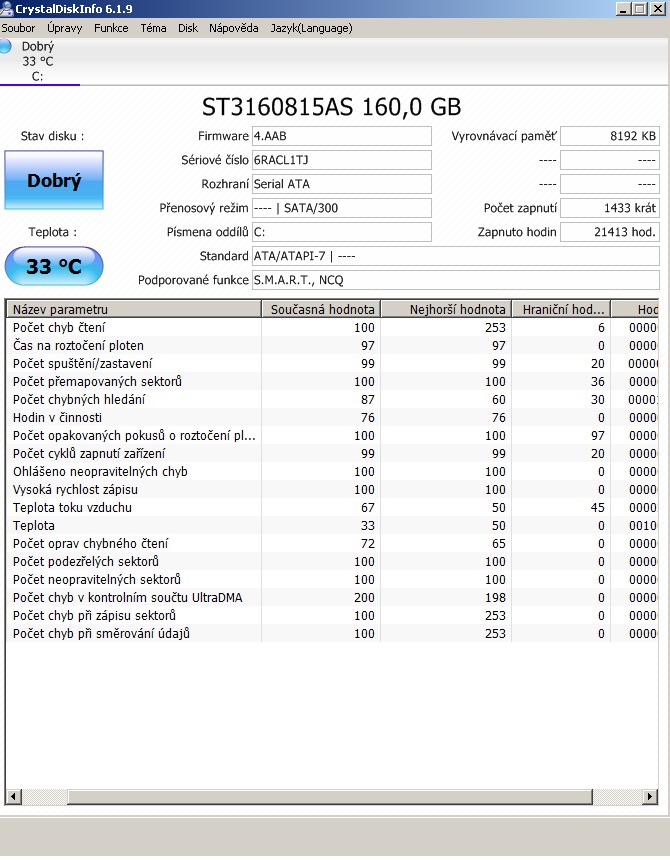Open the Jazyk(Language) menu
The height and width of the screenshot is (860, 670).
click(311, 28)
